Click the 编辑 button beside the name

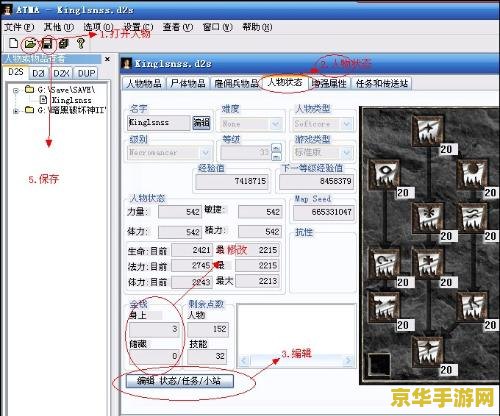(x=202, y=123)
